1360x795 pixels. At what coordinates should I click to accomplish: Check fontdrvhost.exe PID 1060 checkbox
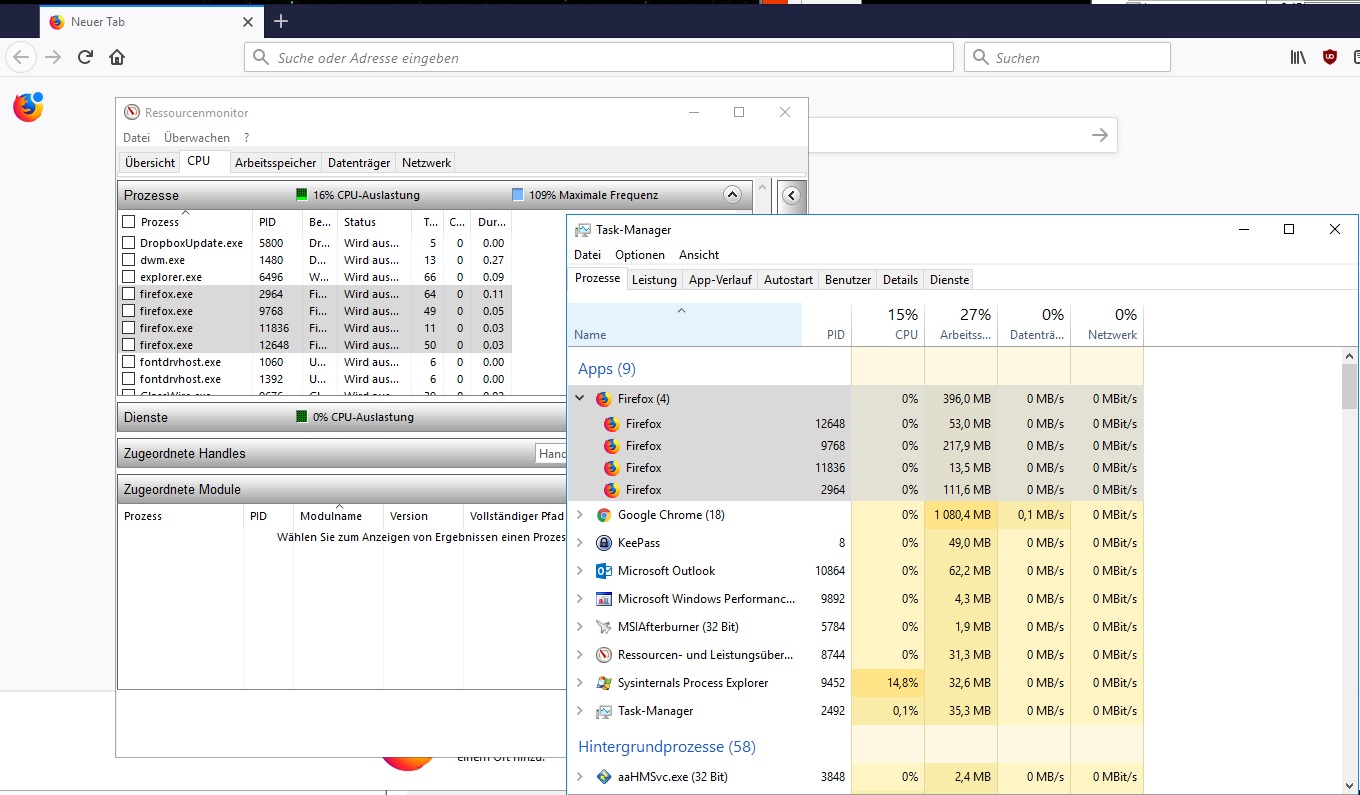(128, 362)
